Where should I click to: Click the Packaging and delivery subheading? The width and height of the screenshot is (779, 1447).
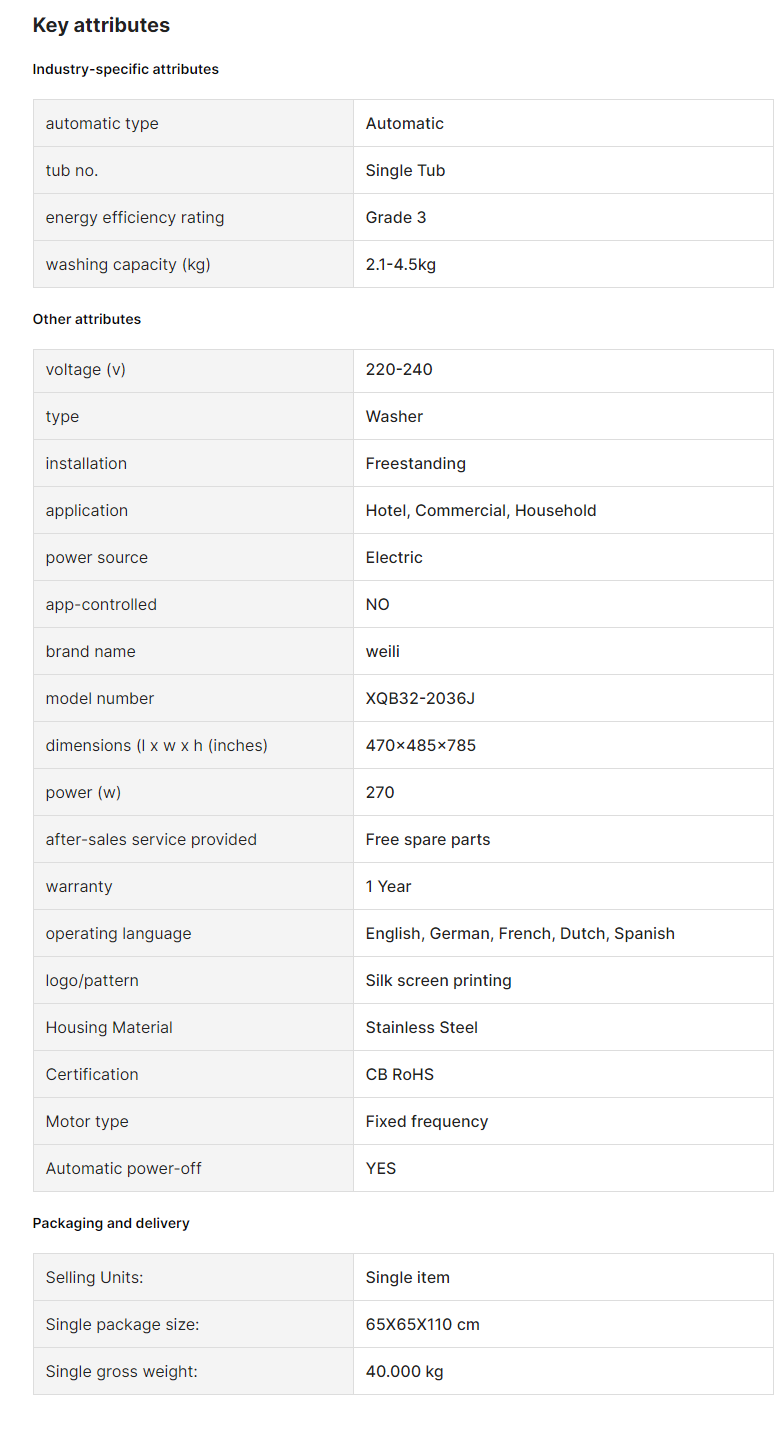point(111,1223)
